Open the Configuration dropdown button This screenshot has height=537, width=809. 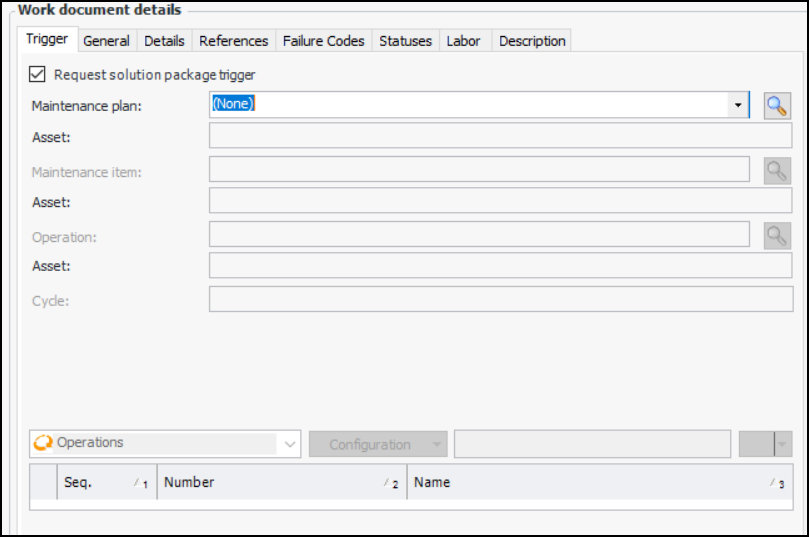pyautogui.click(x=378, y=444)
